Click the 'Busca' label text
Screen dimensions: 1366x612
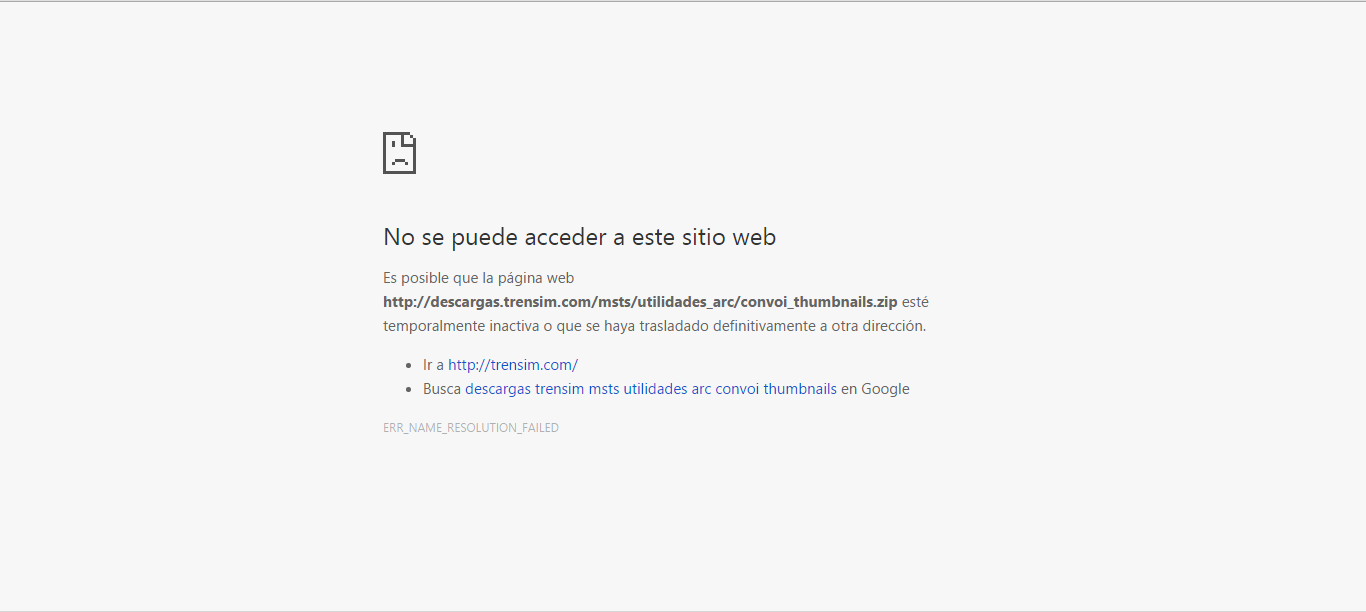click(442, 389)
